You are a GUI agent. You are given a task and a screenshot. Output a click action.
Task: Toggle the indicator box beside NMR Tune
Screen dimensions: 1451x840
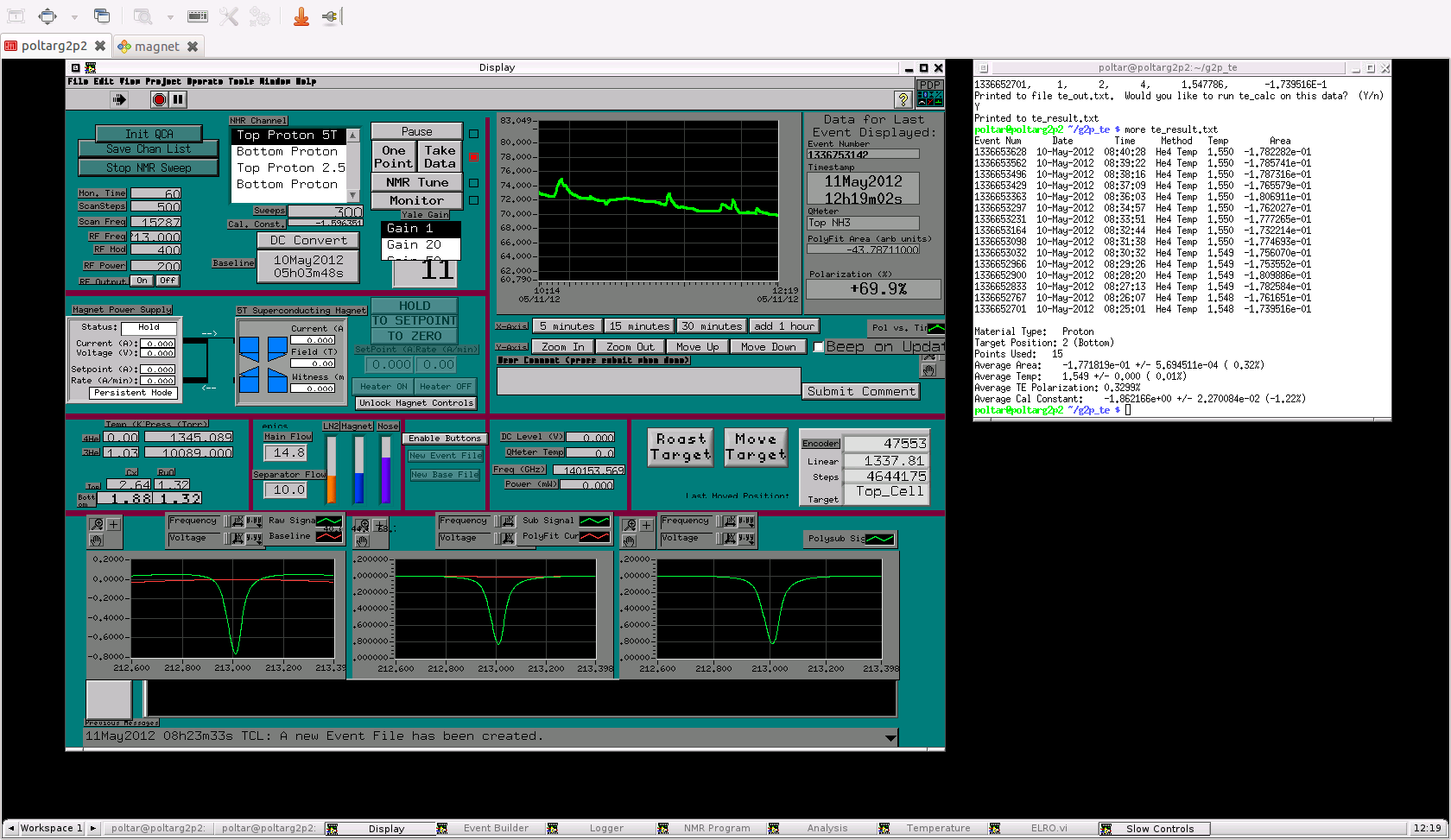coord(473,183)
